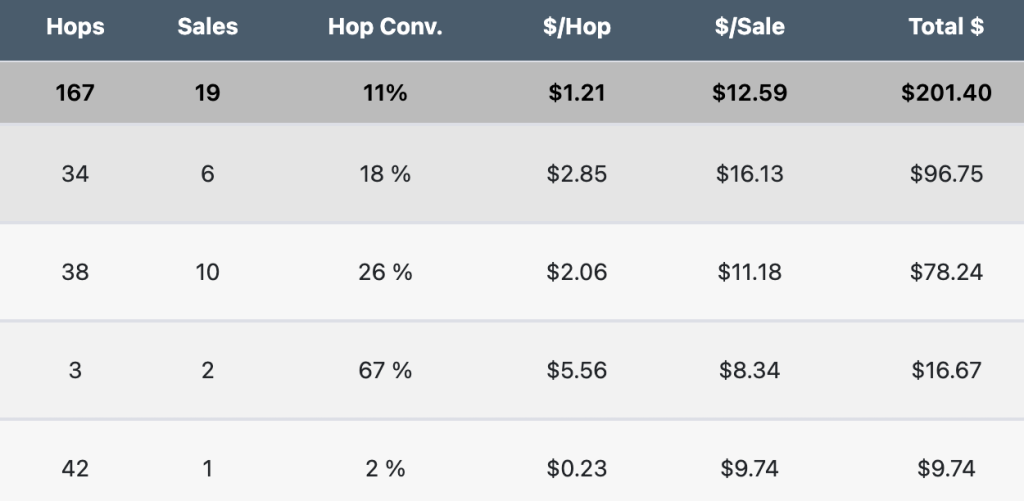Select the $12.59 average per sale cell
1024x501 pixels.
[x=750, y=93]
